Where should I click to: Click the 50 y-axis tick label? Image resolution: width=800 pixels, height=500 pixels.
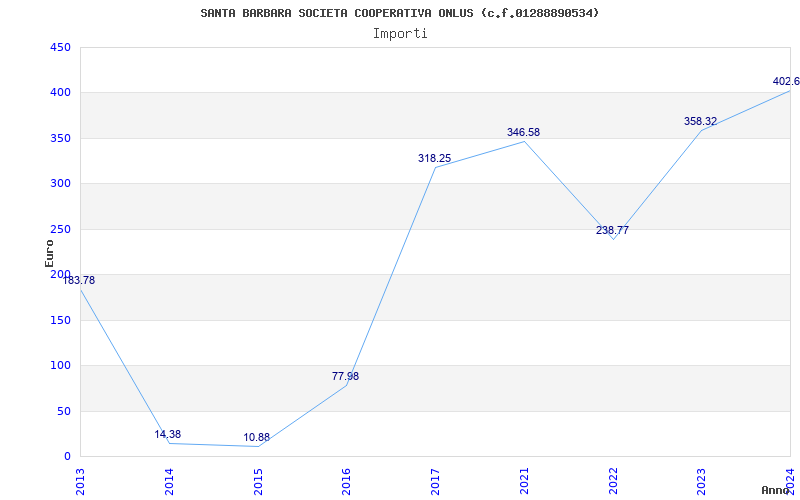click(x=64, y=411)
